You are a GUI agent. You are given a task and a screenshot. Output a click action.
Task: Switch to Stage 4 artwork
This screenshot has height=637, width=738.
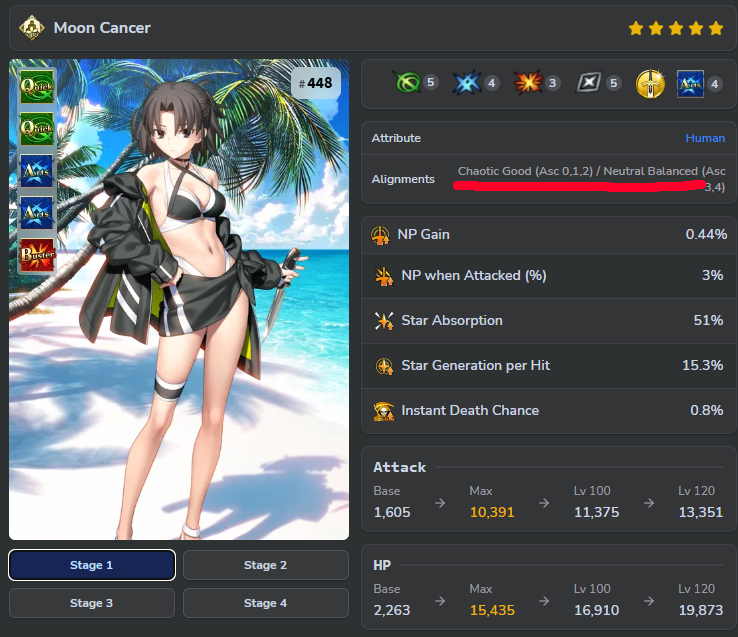pos(265,603)
